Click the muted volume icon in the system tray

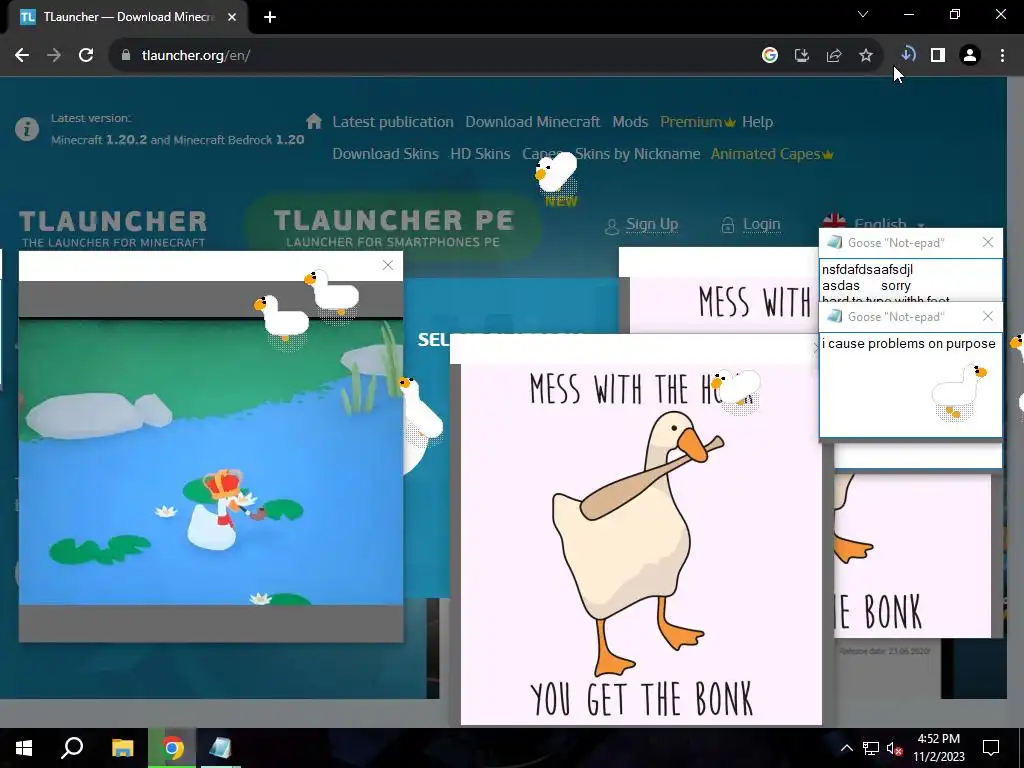click(x=894, y=748)
